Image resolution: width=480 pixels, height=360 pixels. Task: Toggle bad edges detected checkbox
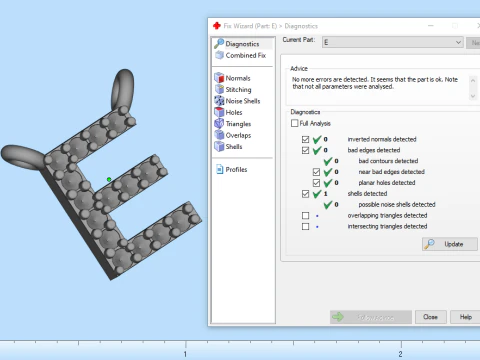(x=305, y=150)
